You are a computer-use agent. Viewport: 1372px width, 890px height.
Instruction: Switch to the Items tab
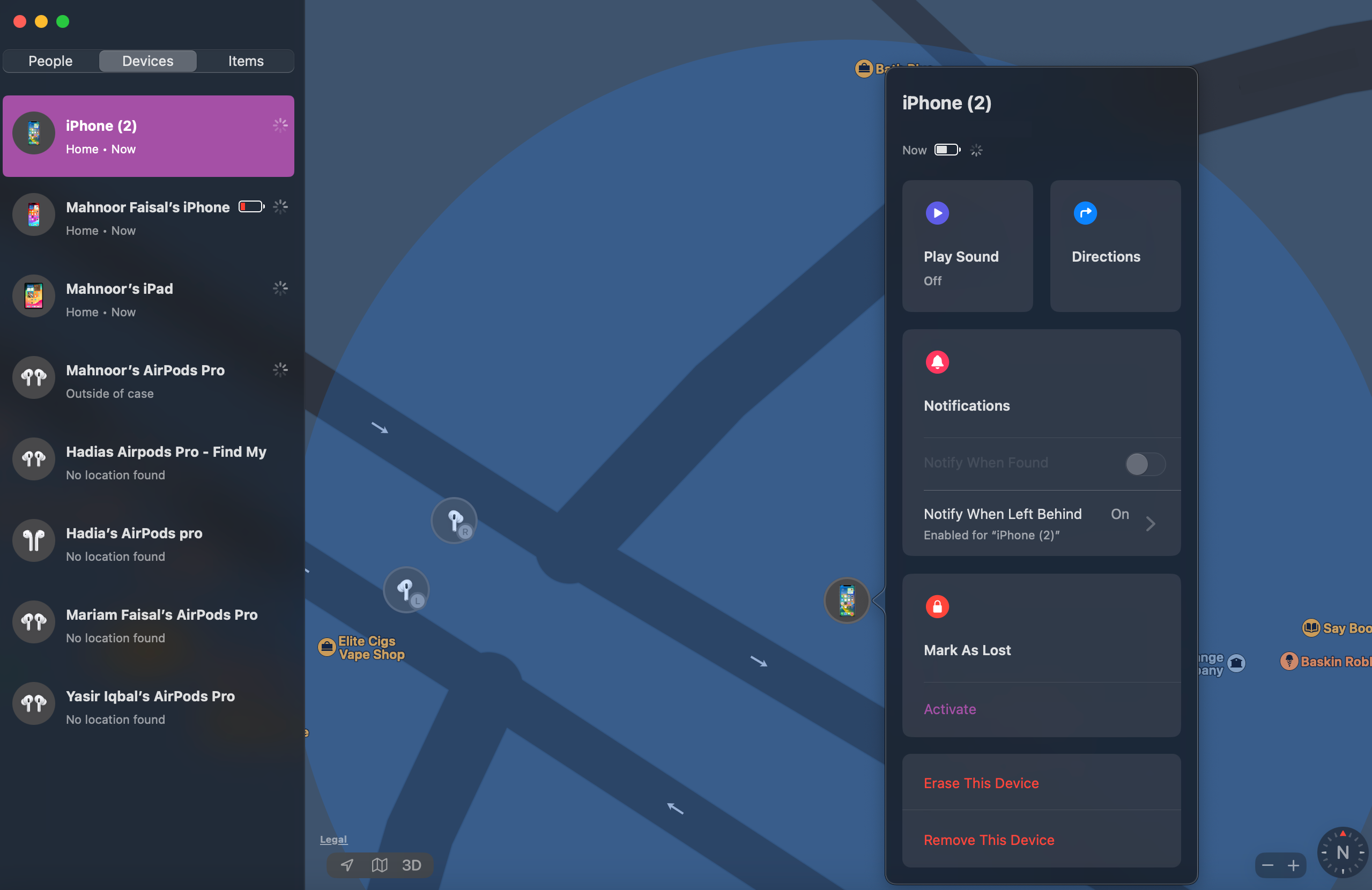point(246,61)
